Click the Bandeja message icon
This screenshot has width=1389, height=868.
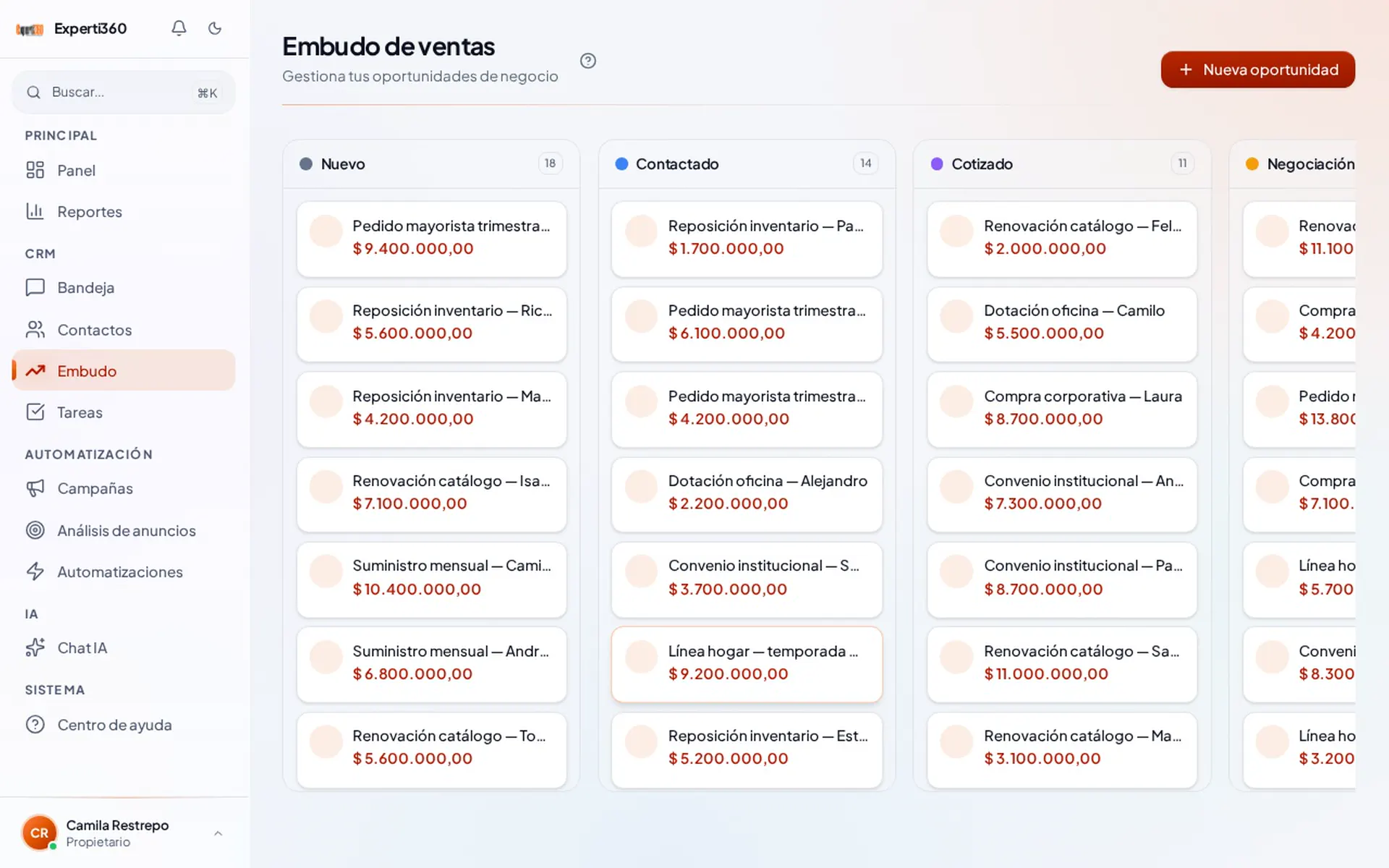35,287
